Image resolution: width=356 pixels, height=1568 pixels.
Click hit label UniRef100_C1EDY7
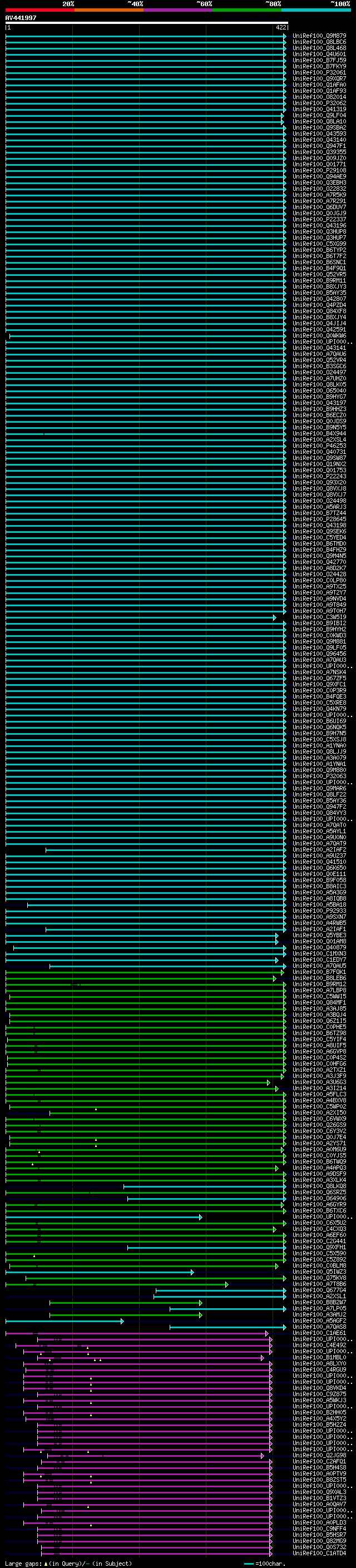319,960
